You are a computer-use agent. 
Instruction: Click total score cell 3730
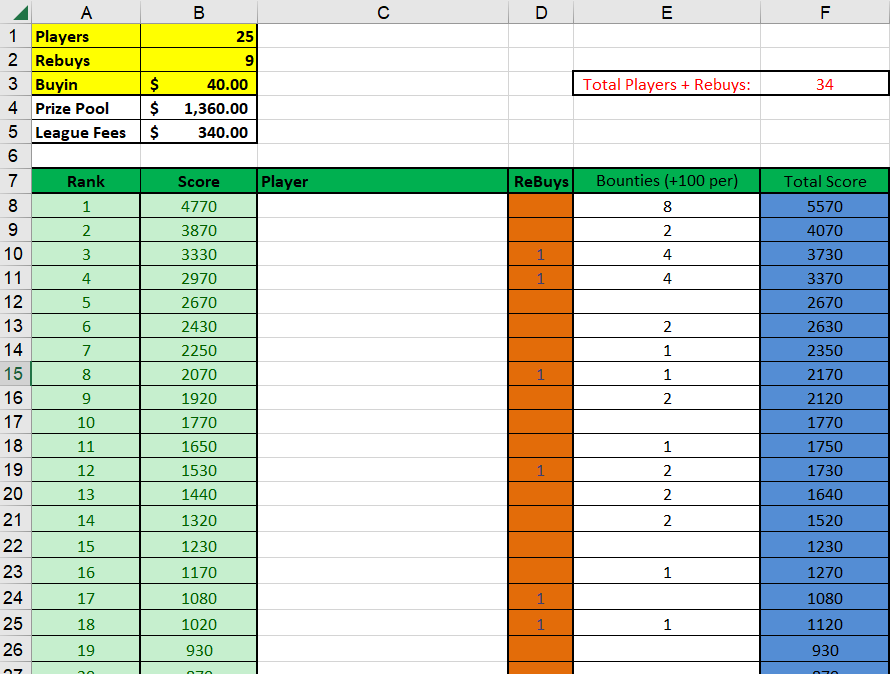(x=825, y=254)
